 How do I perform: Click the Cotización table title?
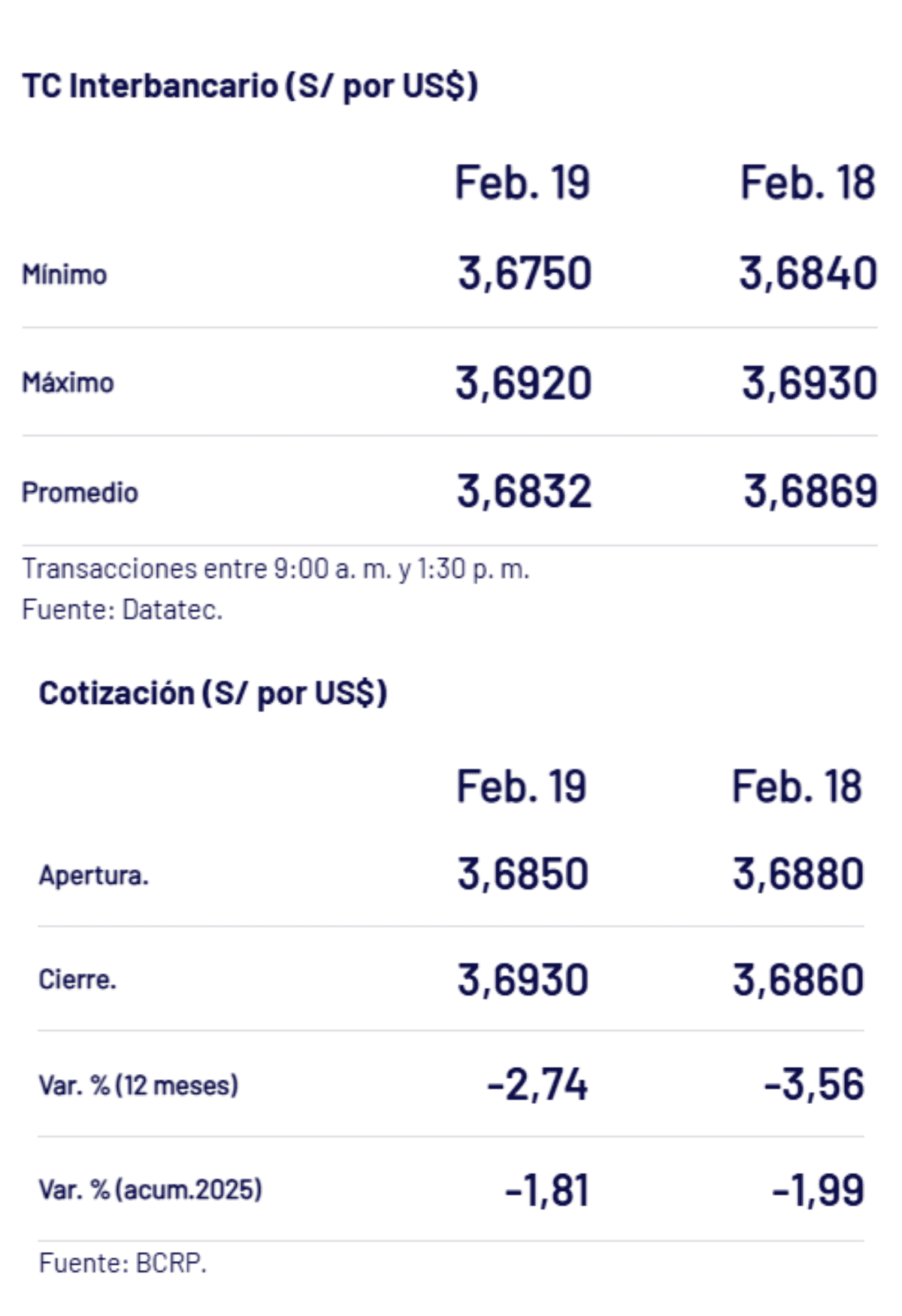[213, 693]
